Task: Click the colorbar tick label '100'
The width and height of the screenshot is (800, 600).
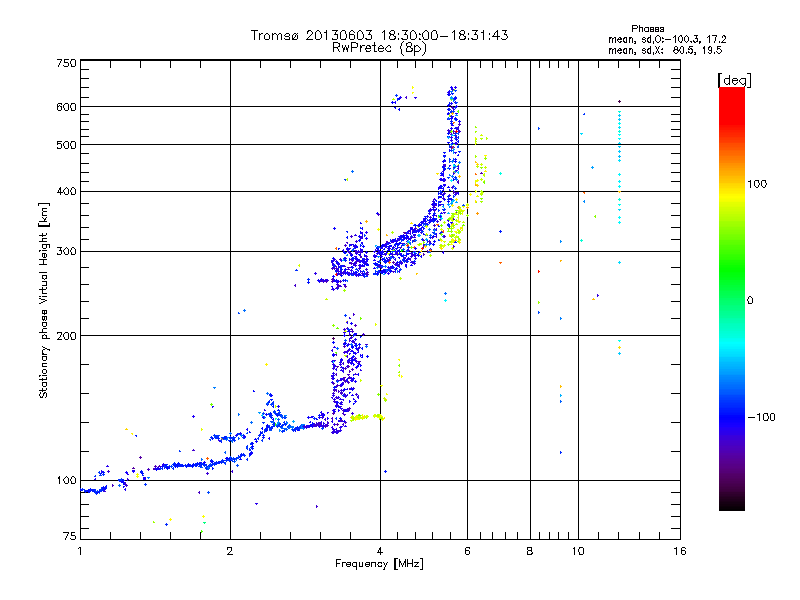Action: pos(757,184)
